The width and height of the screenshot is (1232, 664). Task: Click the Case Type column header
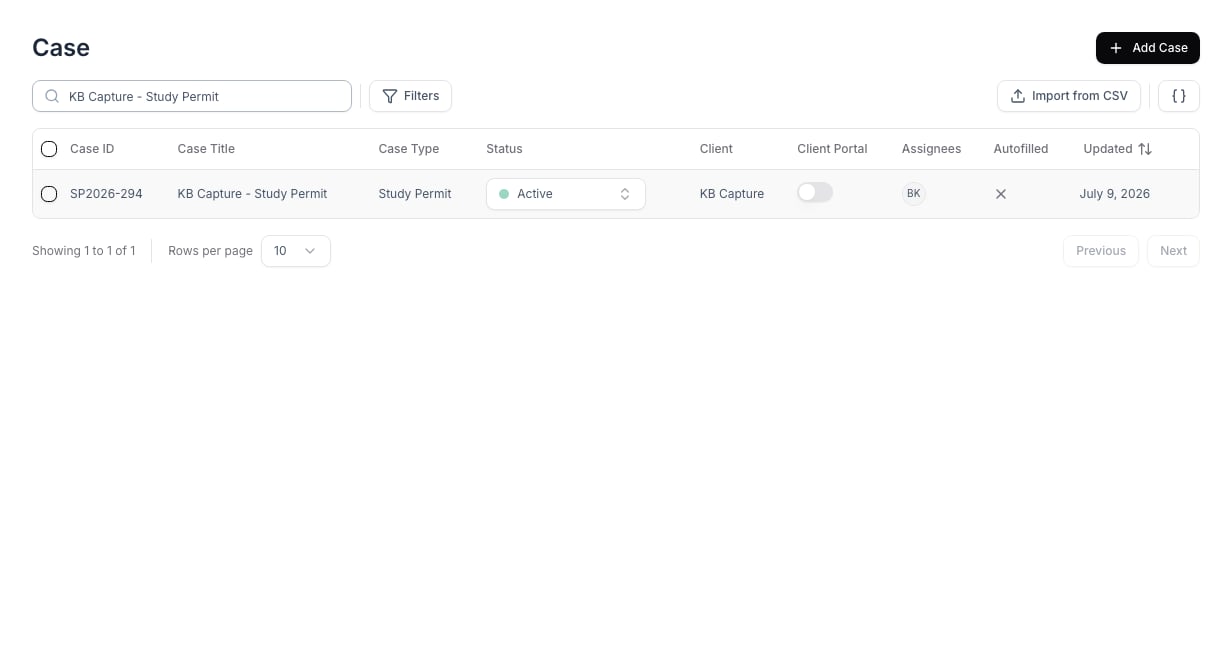[x=408, y=149]
